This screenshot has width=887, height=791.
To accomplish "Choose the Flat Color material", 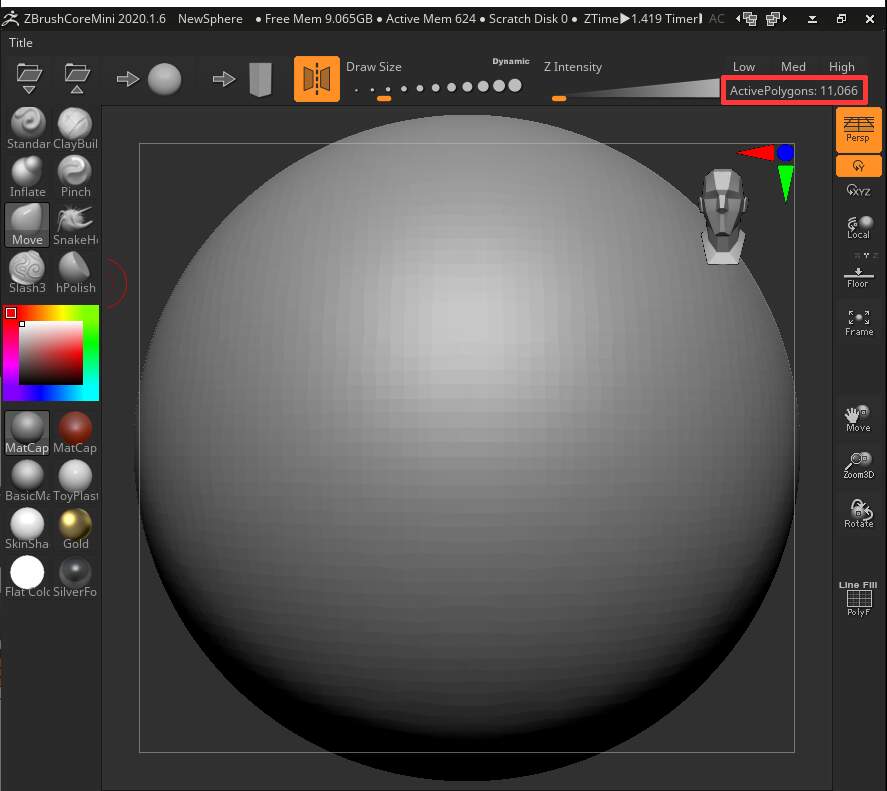I will 27,577.
